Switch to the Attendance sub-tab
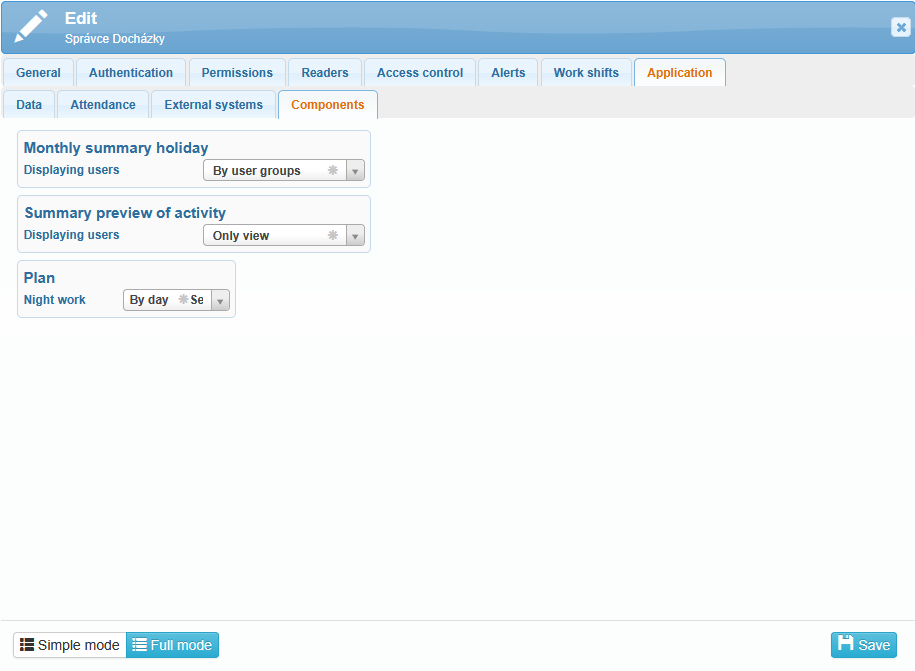The image size is (915, 671). tap(103, 105)
